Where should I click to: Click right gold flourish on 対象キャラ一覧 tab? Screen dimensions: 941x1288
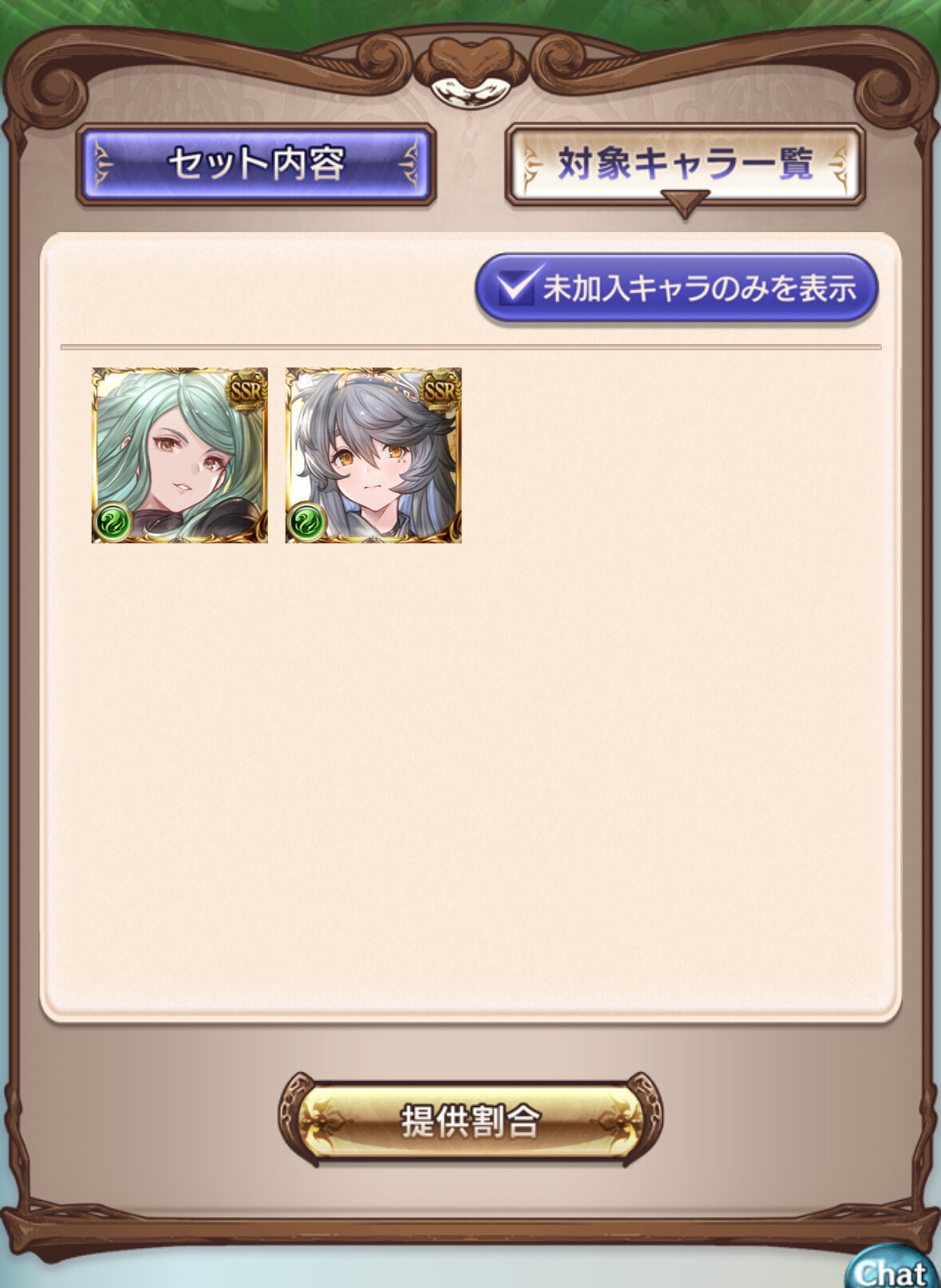(840, 164)
